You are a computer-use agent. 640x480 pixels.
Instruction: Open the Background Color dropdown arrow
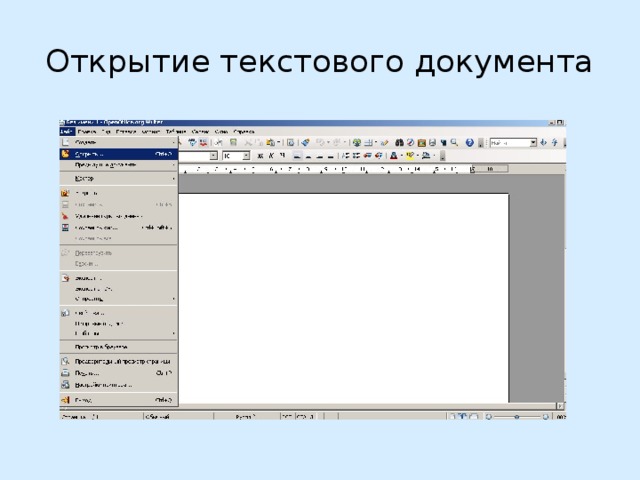(434, 156)
